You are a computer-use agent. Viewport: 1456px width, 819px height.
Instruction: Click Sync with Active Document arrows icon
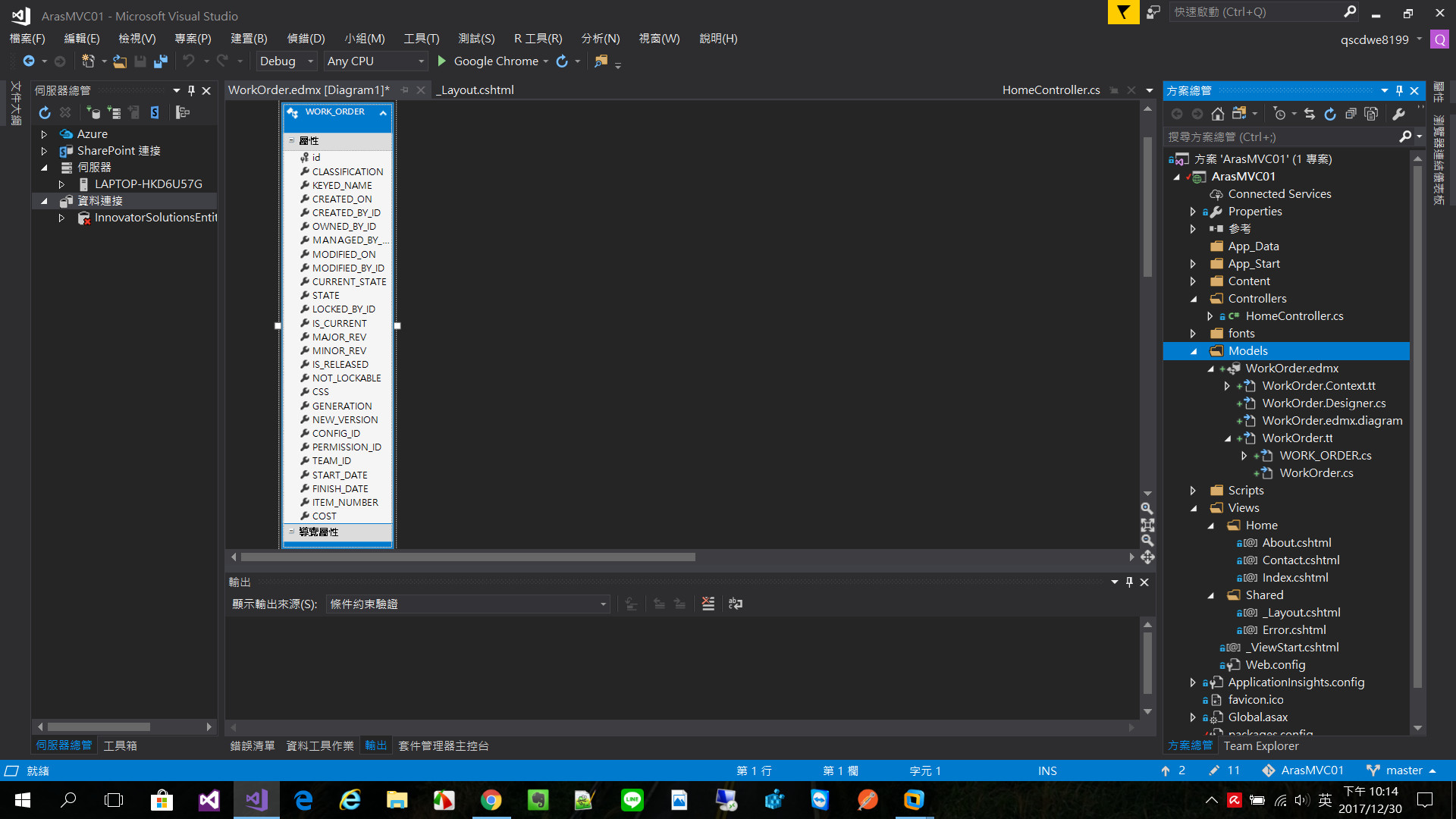point(1310,114)
